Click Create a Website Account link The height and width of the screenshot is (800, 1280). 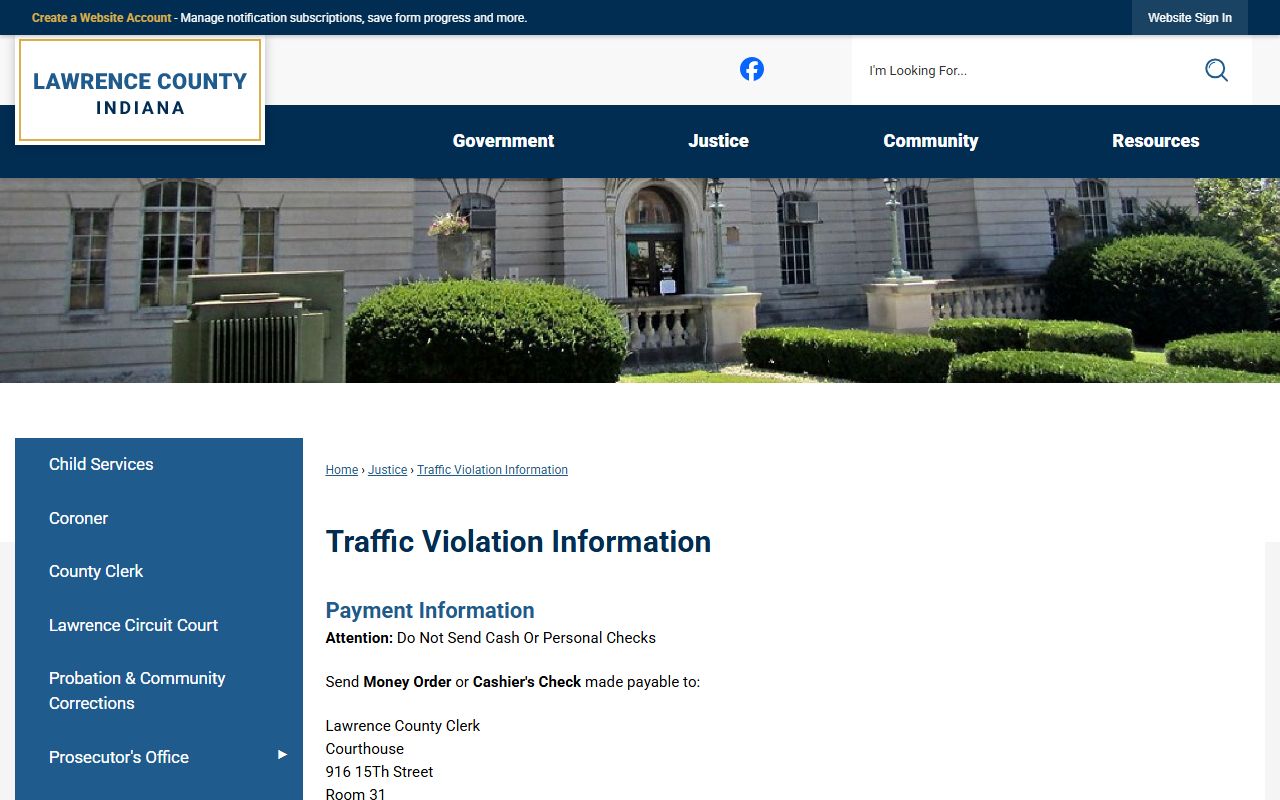tap(102, 18)
